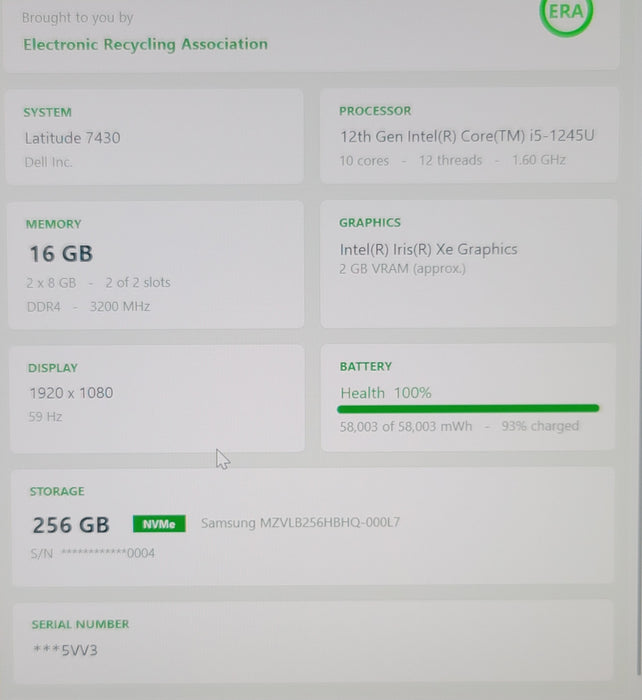
Task: Click the MEMORY heading
Action: (54, 224)
